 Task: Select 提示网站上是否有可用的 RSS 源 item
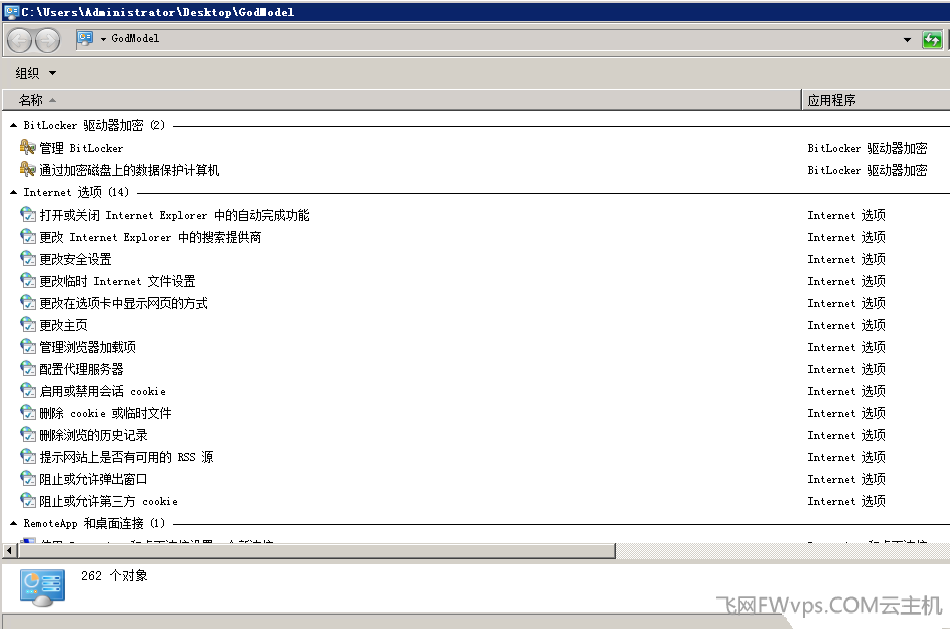pyautogui.click(x=127, y=458)
